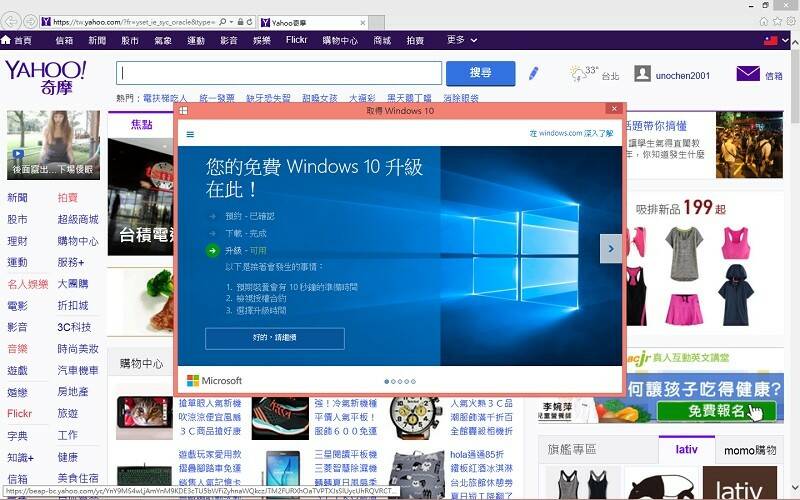Click the Windows logo in dialog title bar
This screenshot has height=500, width=800.
click(184, 110)
